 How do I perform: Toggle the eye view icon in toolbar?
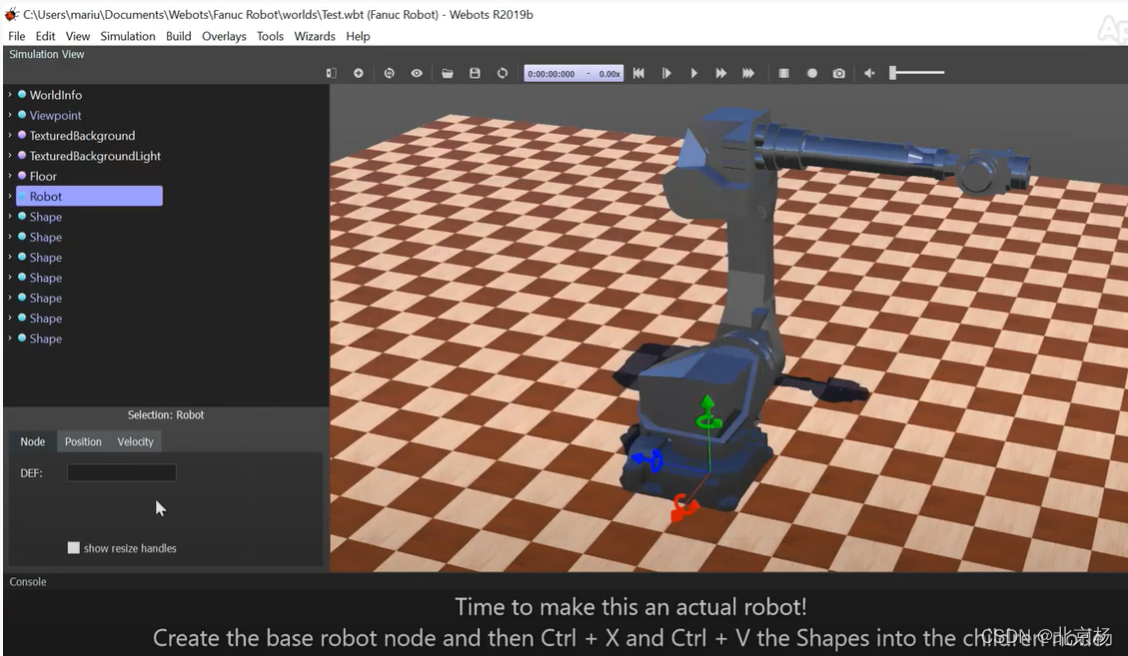(417, 73)
